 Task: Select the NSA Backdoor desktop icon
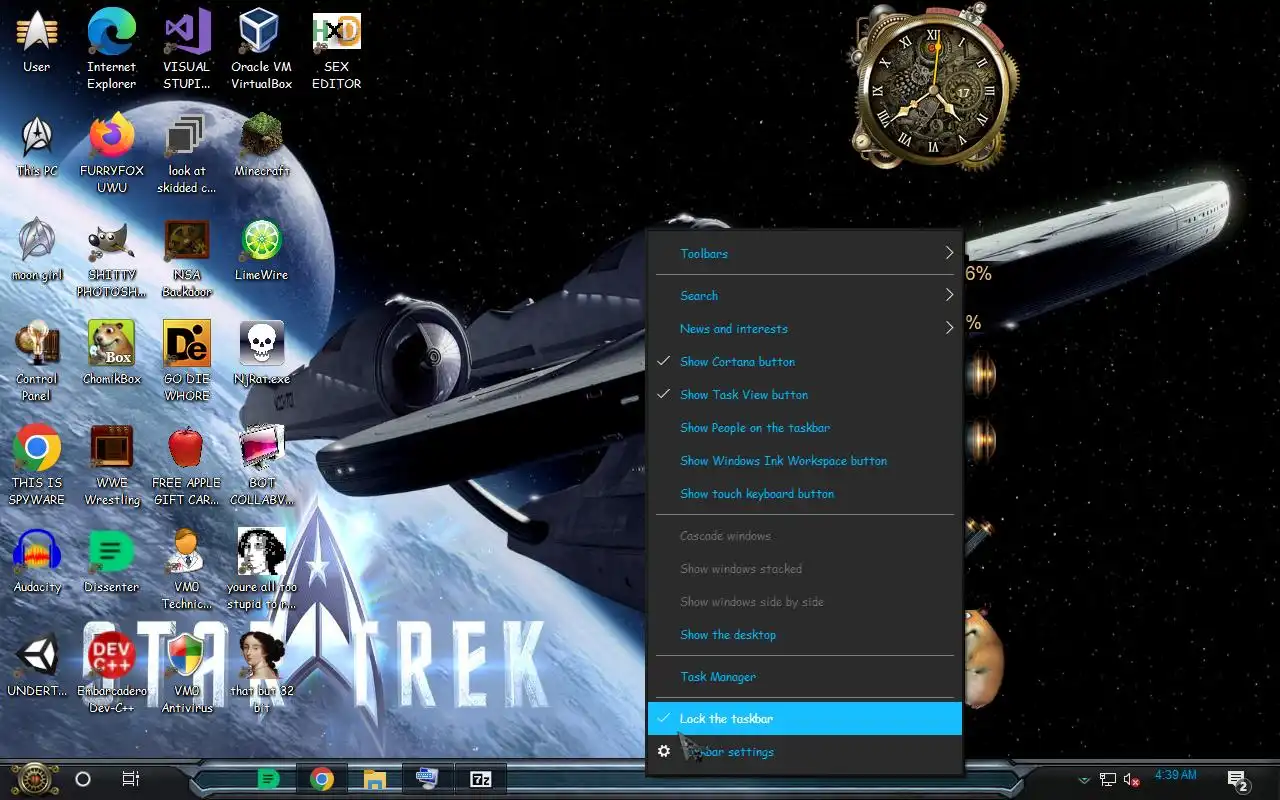click(187, 258)
